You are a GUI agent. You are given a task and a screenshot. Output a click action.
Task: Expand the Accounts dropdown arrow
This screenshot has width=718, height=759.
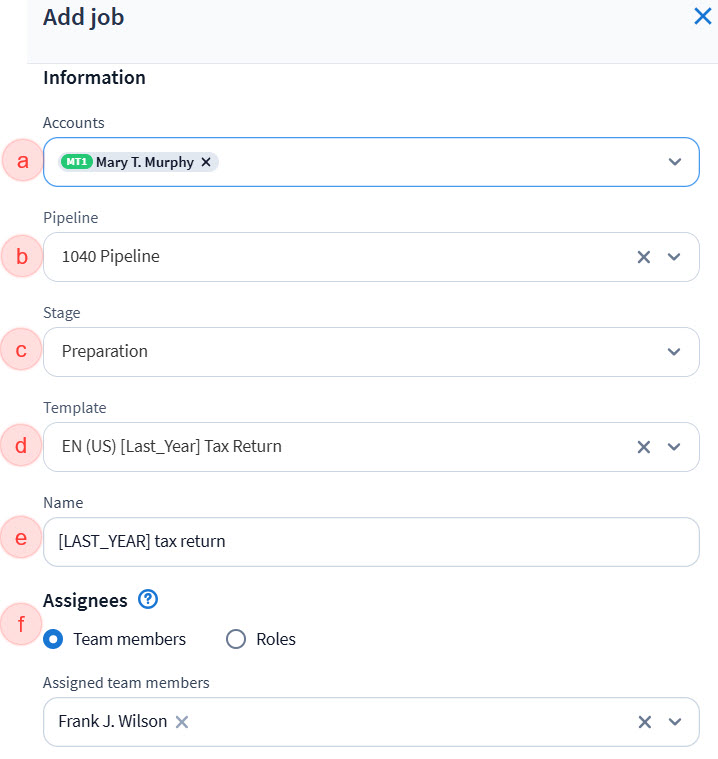[675, 162]
